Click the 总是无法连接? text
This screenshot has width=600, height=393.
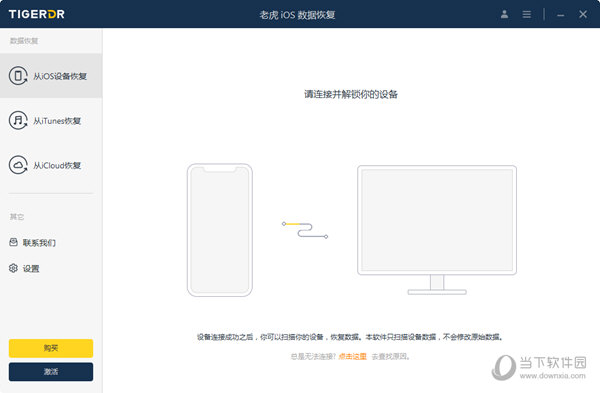[x=313, y=357]
